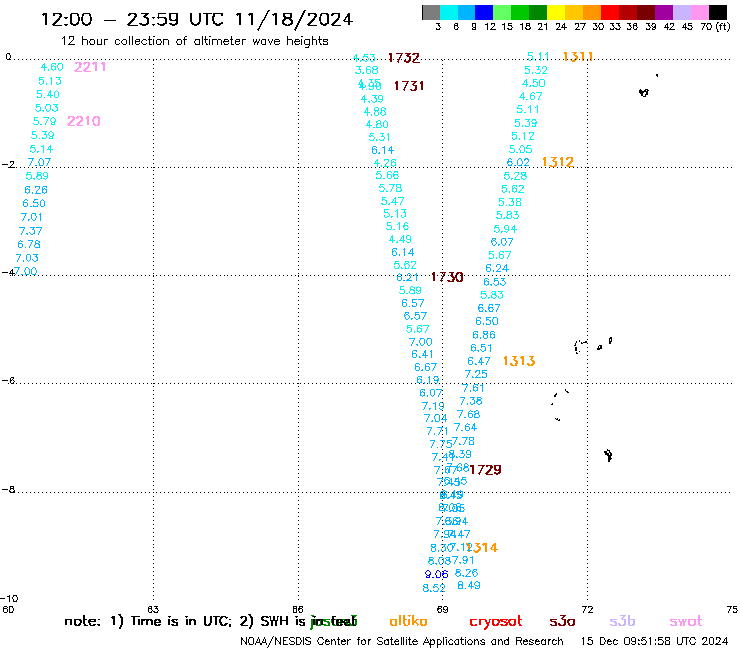Click the red cryosat satellite legend label
The image size is (740, 650).
pyautogui.click(x=496, y=622)
